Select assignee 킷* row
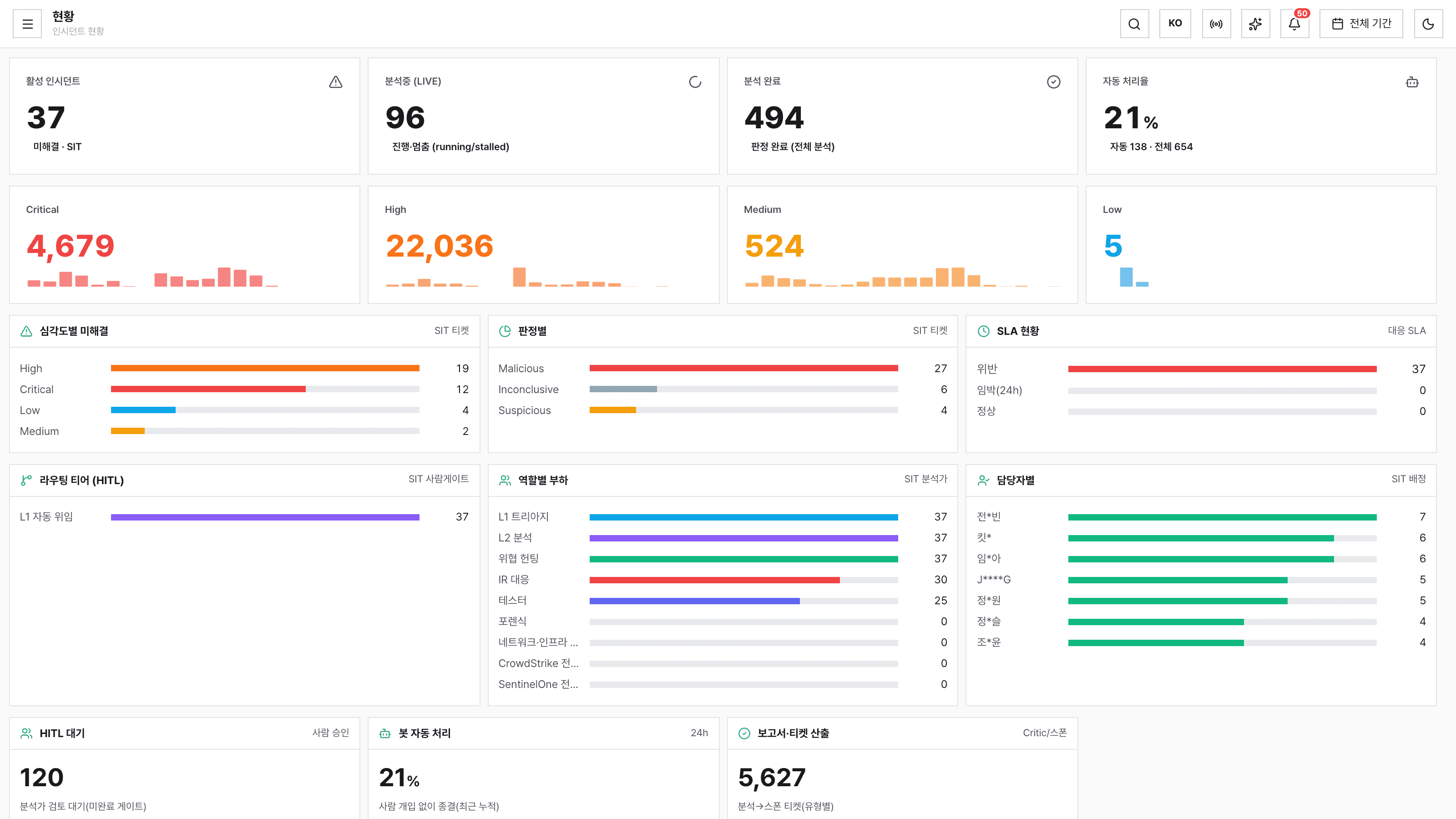Image resolution: width=1456 pixels, height=819 pixels. tap(1201, 538)
